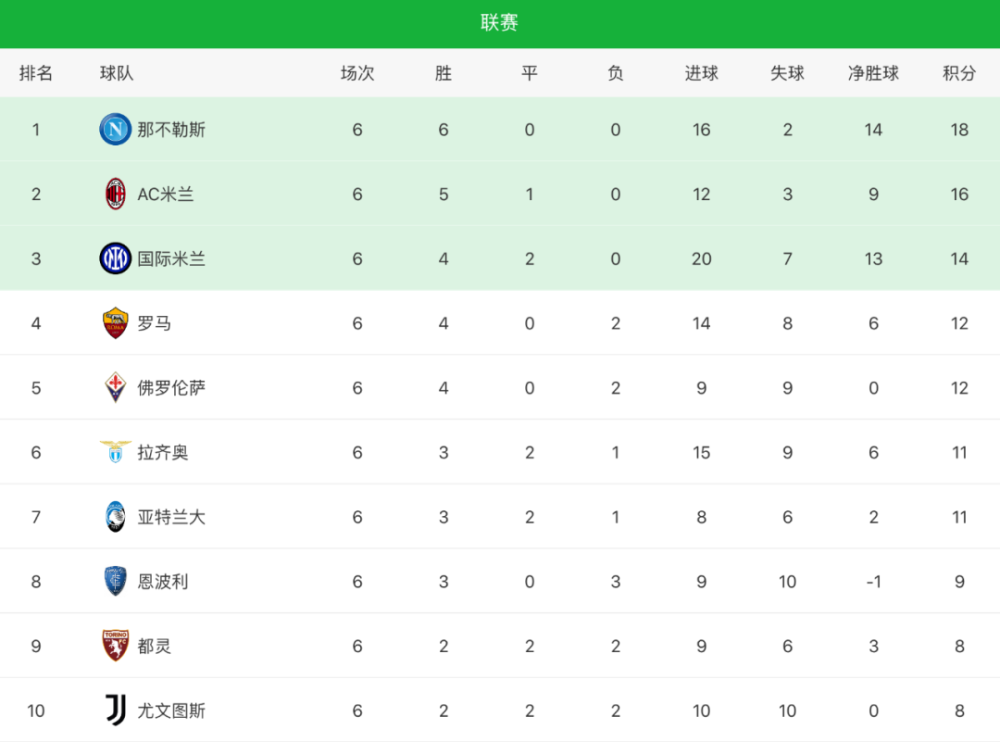
Task: Click the Fiorentina crest icon
Action: pyautogui.click(x=115, y=387)
